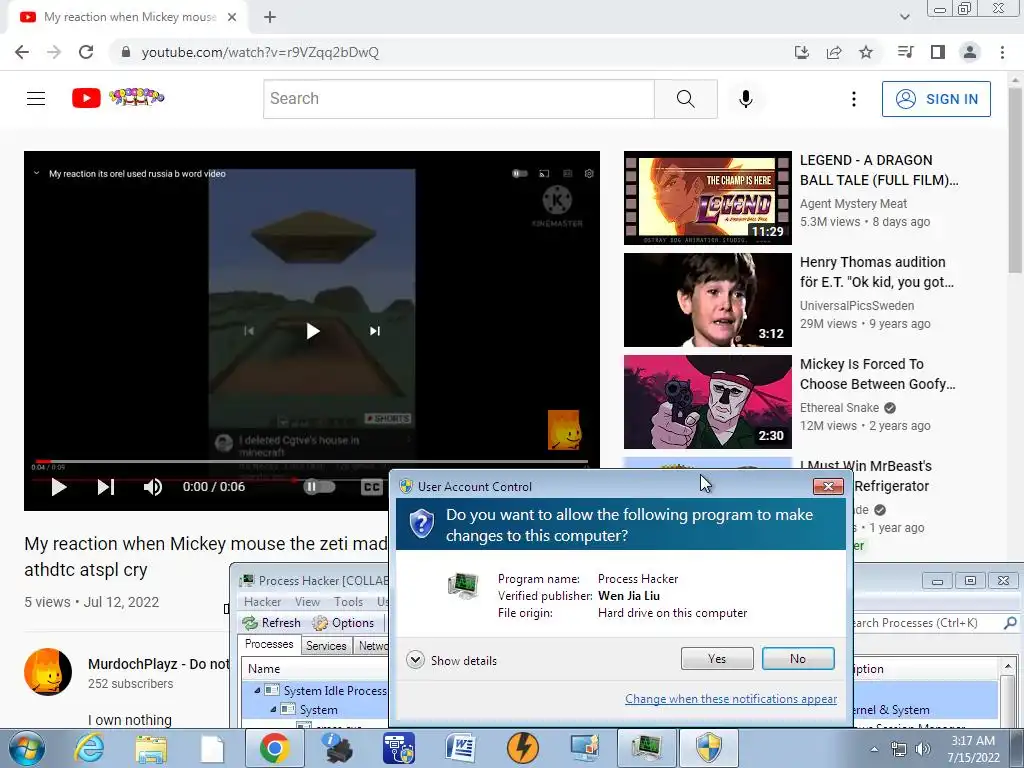1024x768 pixels.
Task: Open MurdochPlayz channel avatar
Action: pos(48,672)
